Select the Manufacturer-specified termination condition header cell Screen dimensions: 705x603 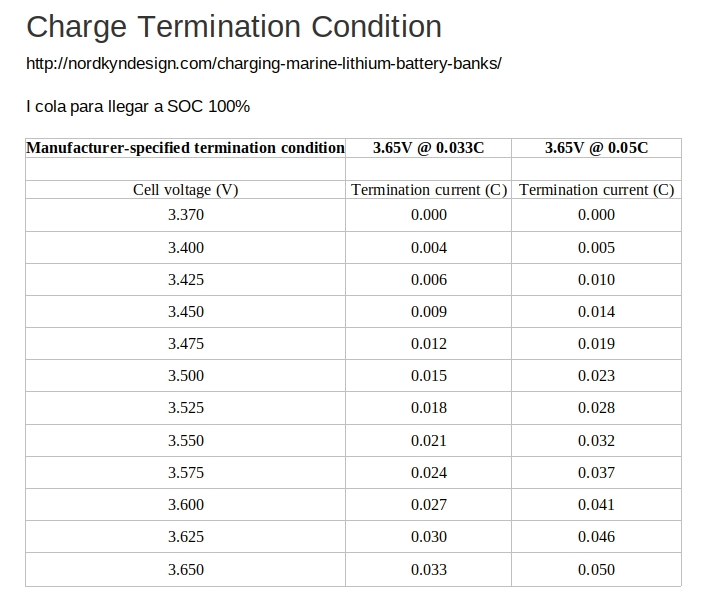point(185,148)
